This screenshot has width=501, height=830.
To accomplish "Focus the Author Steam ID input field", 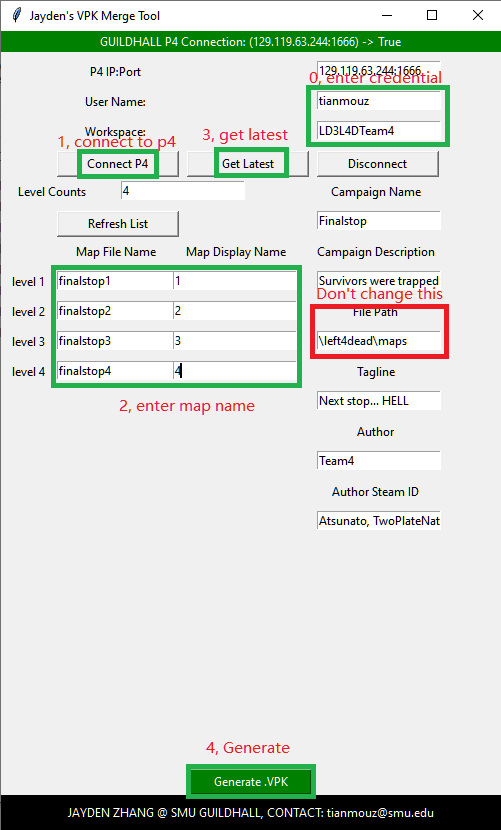I will 379,521.
